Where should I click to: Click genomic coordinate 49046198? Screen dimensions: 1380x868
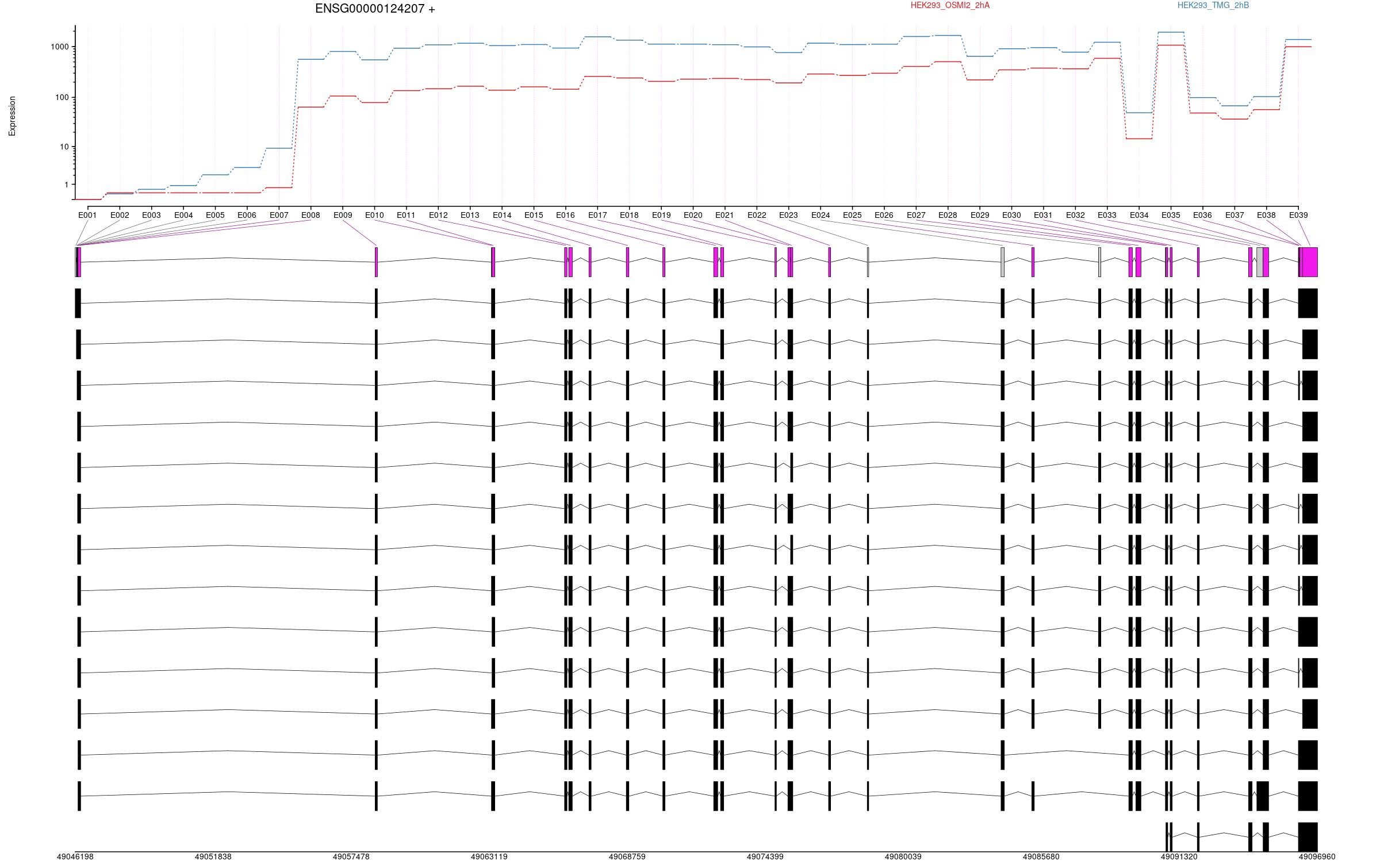(75, 857)
